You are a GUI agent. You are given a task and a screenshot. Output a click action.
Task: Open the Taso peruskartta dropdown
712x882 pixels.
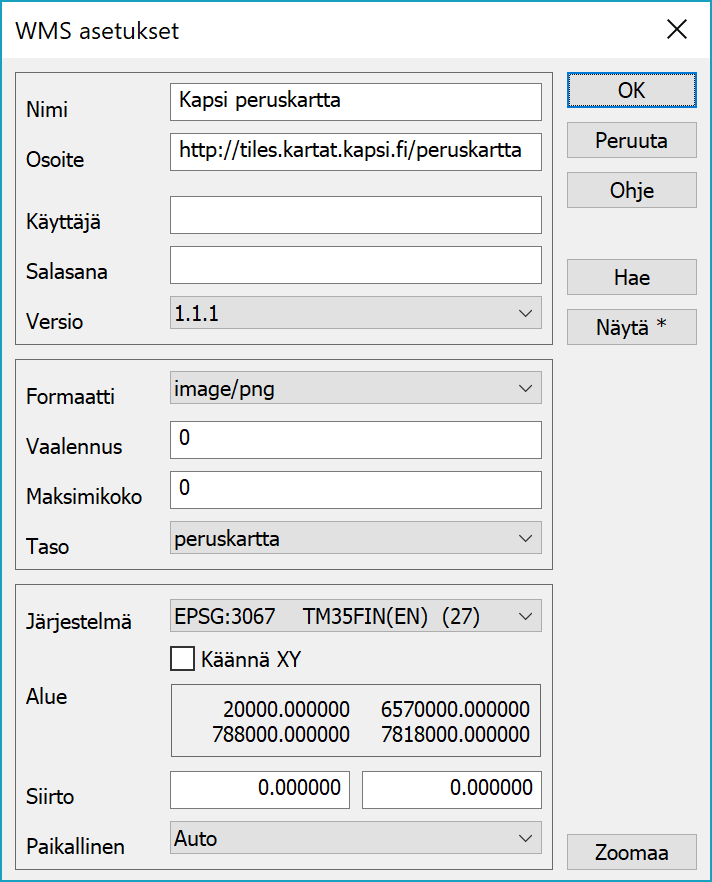[355, 539]
